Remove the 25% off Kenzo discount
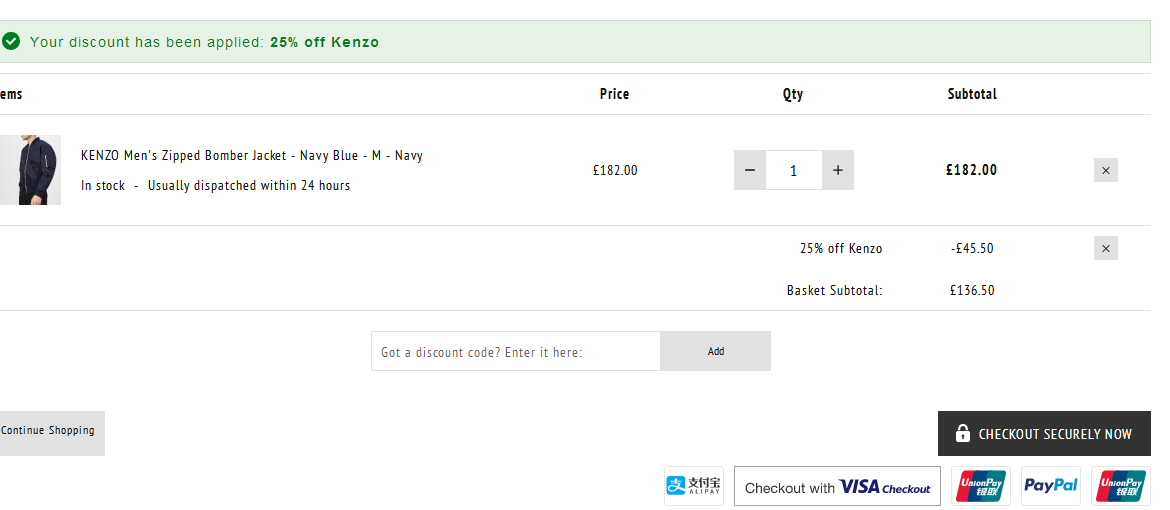This screenshot has height=510, width=1170. (x=1106, y=248)
